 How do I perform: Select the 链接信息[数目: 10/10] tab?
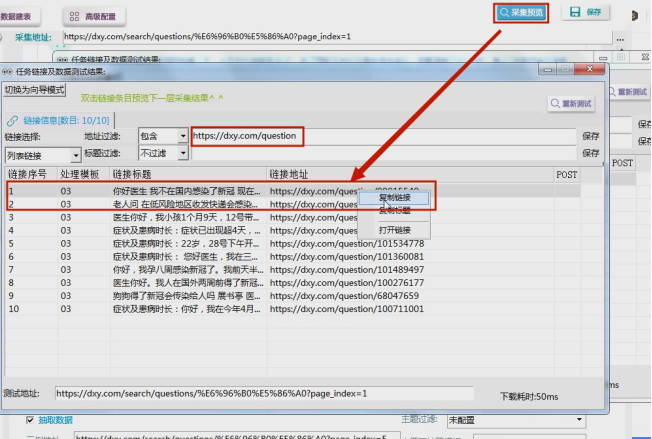[60, 121]
